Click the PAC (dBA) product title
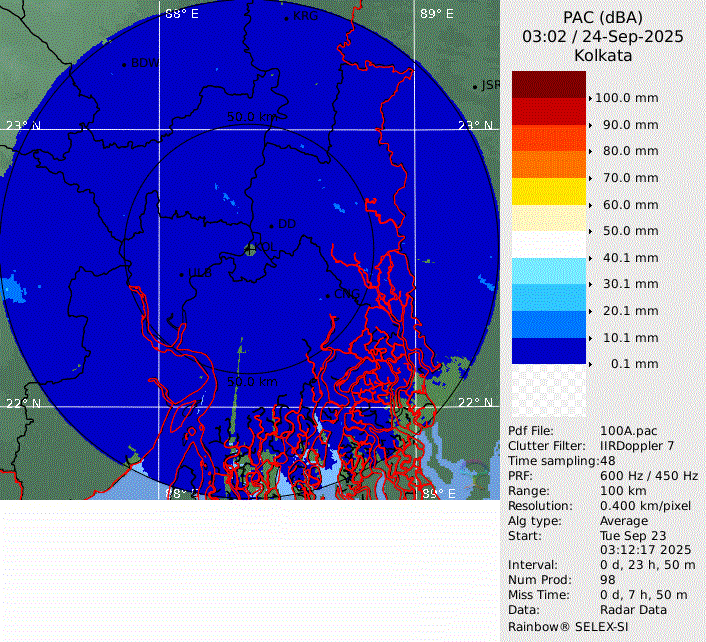The height and width of the screenshot is (642, 706). click(x=603, y=17)
